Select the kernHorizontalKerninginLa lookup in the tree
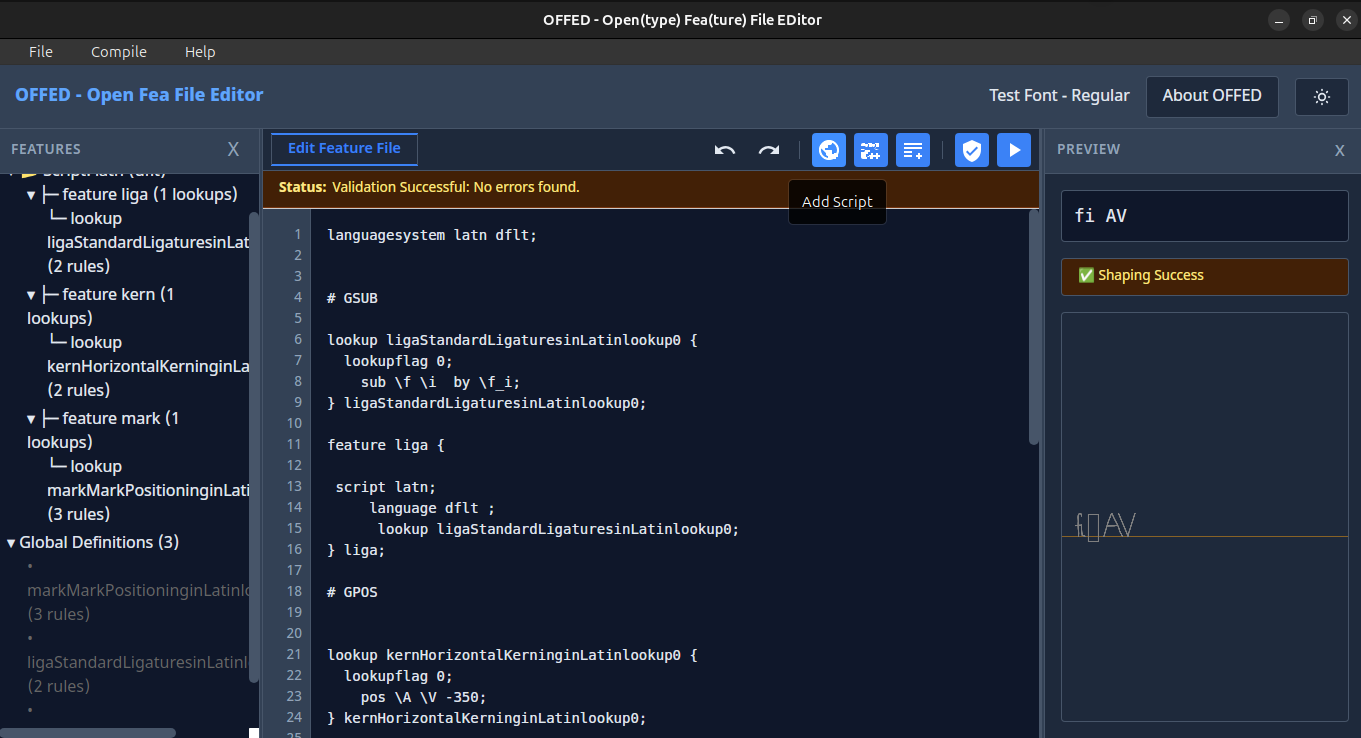 (148, 366)
